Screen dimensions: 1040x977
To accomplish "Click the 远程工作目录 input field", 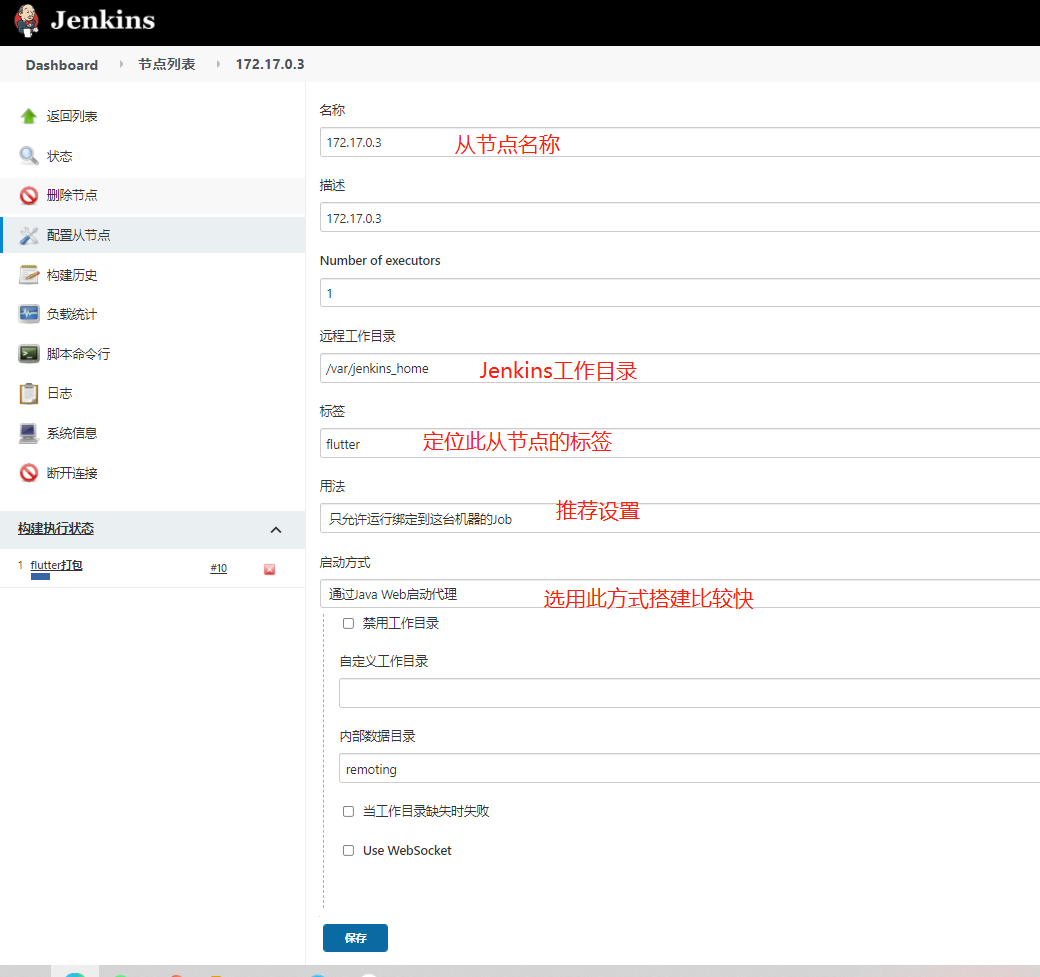I will 680,368.
